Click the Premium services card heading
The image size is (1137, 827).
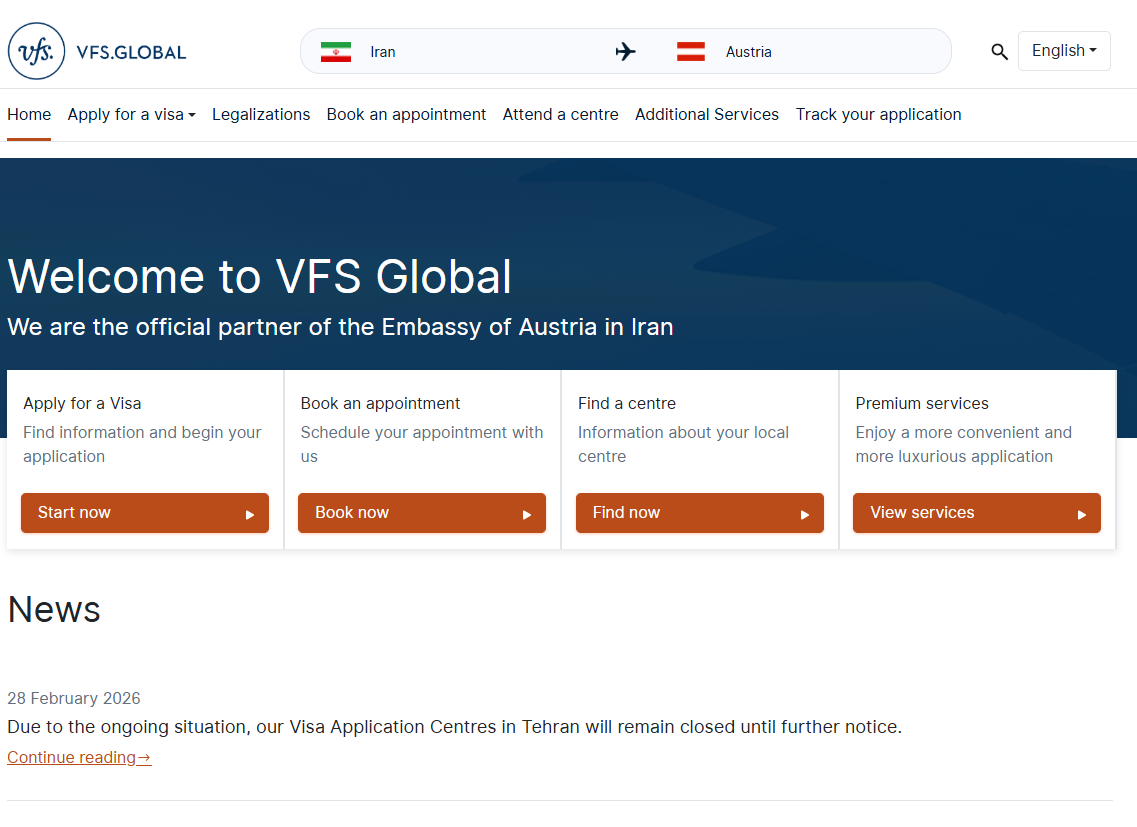922,403
